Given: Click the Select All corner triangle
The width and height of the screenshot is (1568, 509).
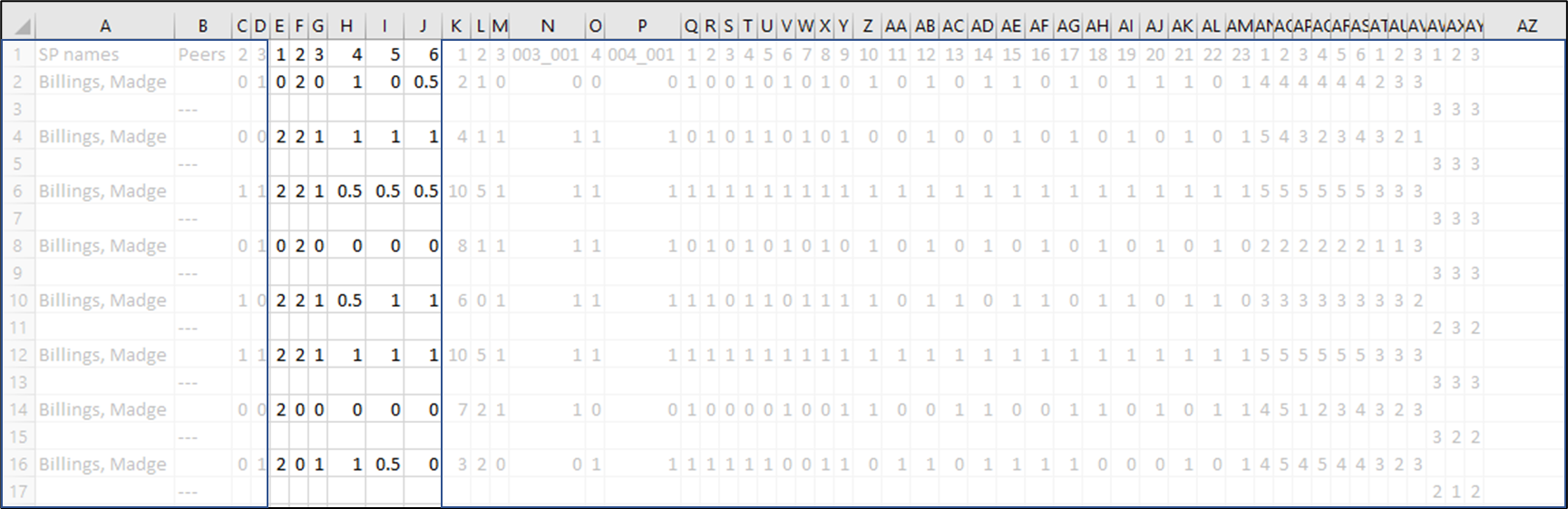Looking at the screenshot, I should point(18,26).
